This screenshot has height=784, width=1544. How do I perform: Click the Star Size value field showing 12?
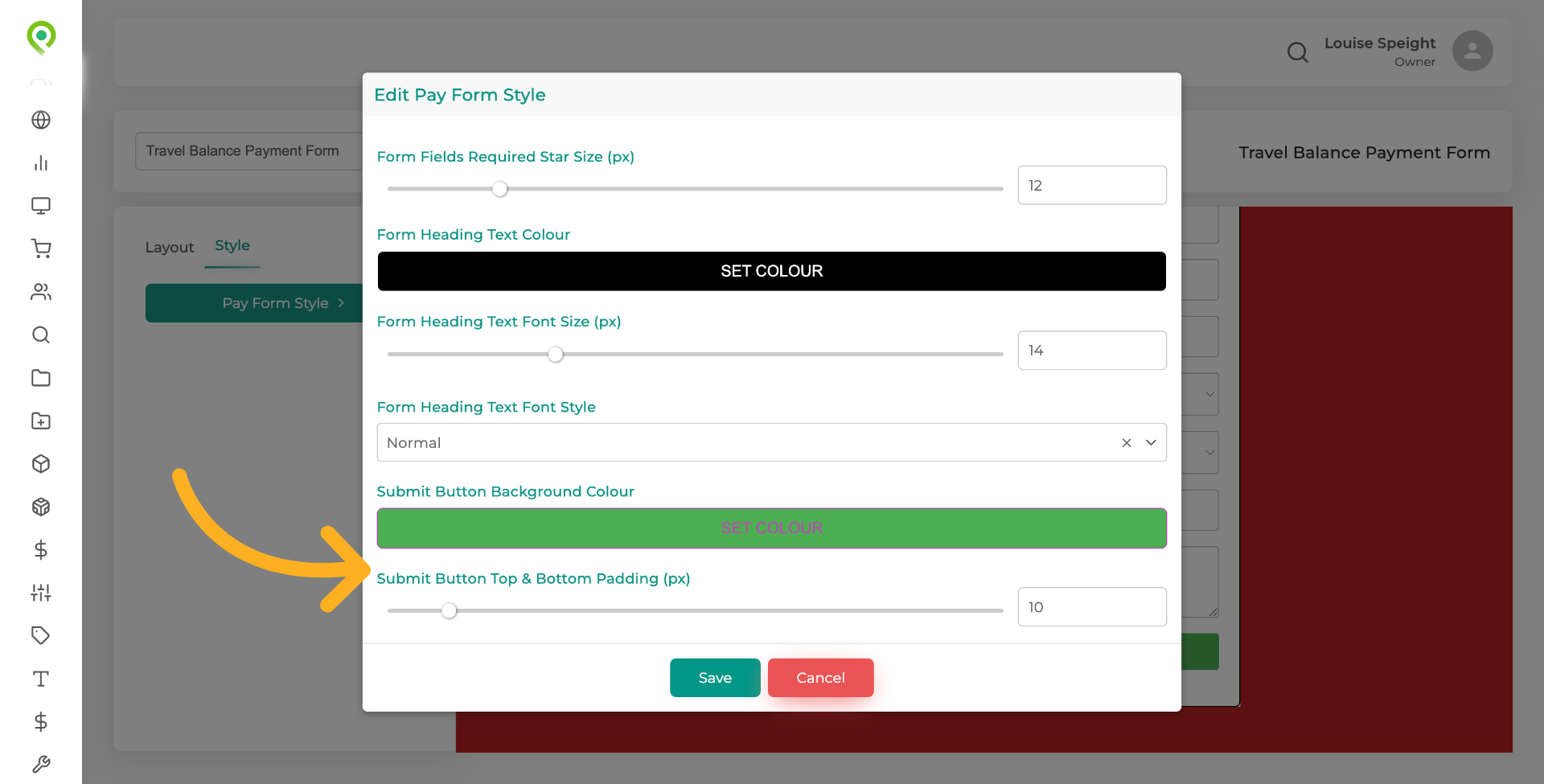[1092, 185]
